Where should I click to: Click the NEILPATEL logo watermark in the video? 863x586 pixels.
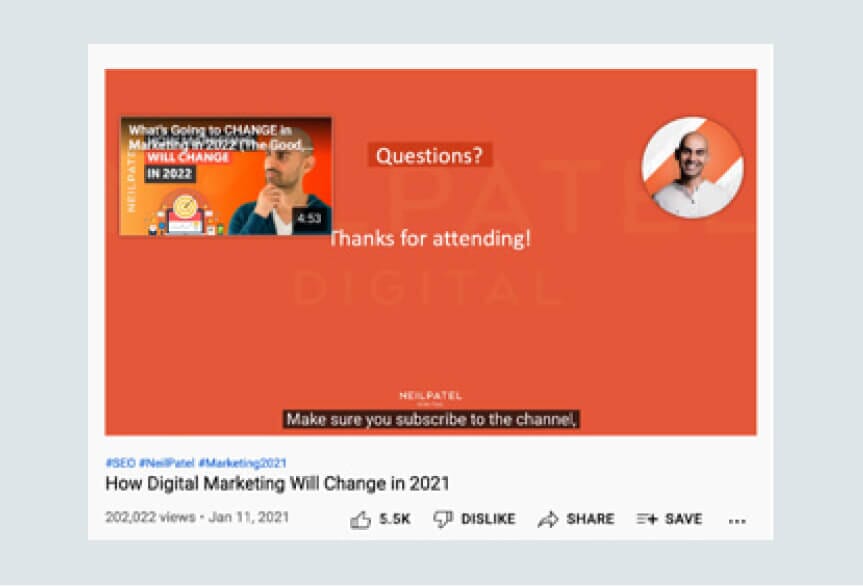point(430,397)
